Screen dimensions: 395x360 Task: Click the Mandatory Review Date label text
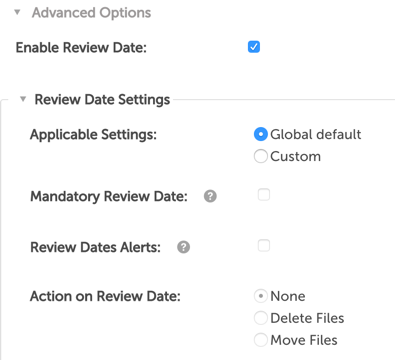pos(109,196)
